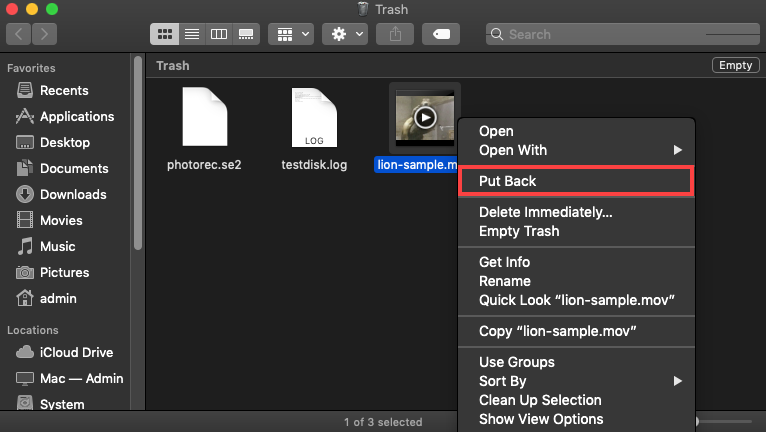This screenshot has width=766, height=432.
Task: Open Applications in the sidebar
Action: point(77,116)
